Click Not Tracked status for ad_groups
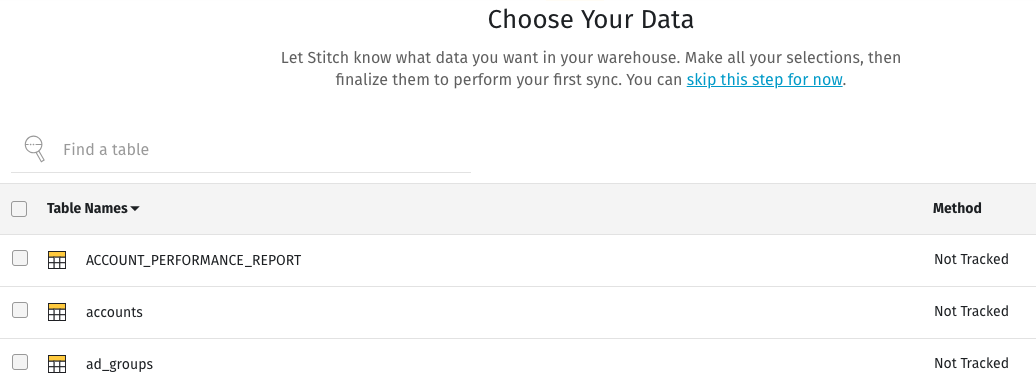1036x386 pixels. click(971, 364)
